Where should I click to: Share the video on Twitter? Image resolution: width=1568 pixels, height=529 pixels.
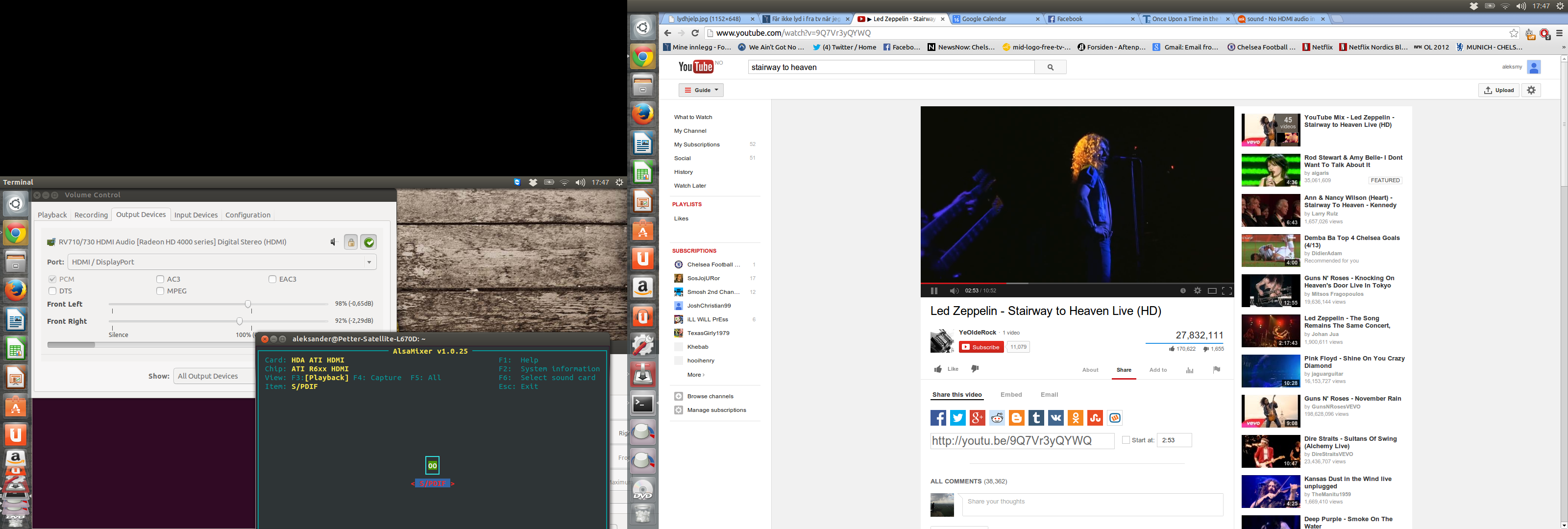pos(957,418)
